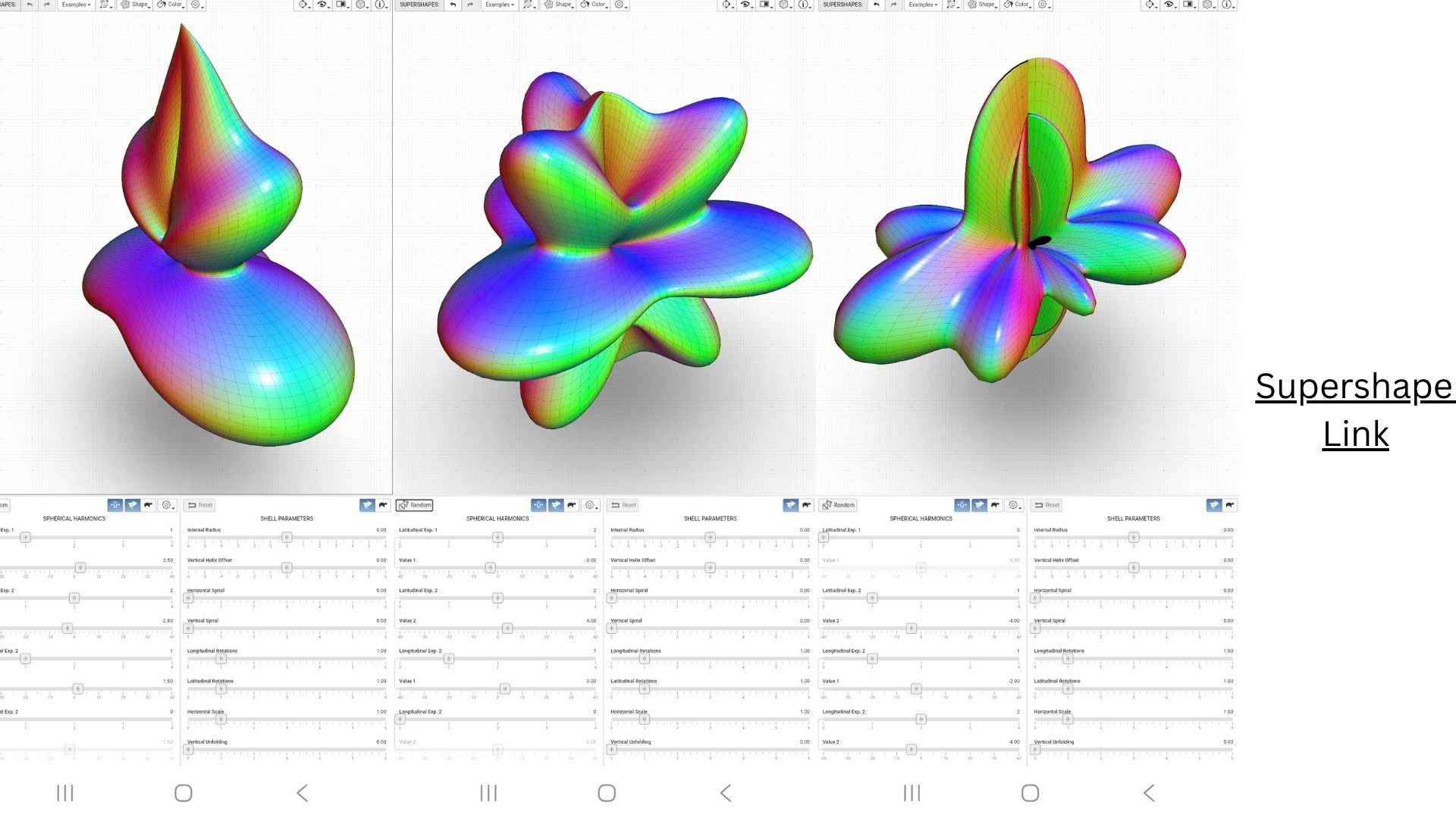Click Latitudinal Exp. 1 slider handle in middle screenshot
The width and height of the screenshot is (1456, 819).
(497, 538)
